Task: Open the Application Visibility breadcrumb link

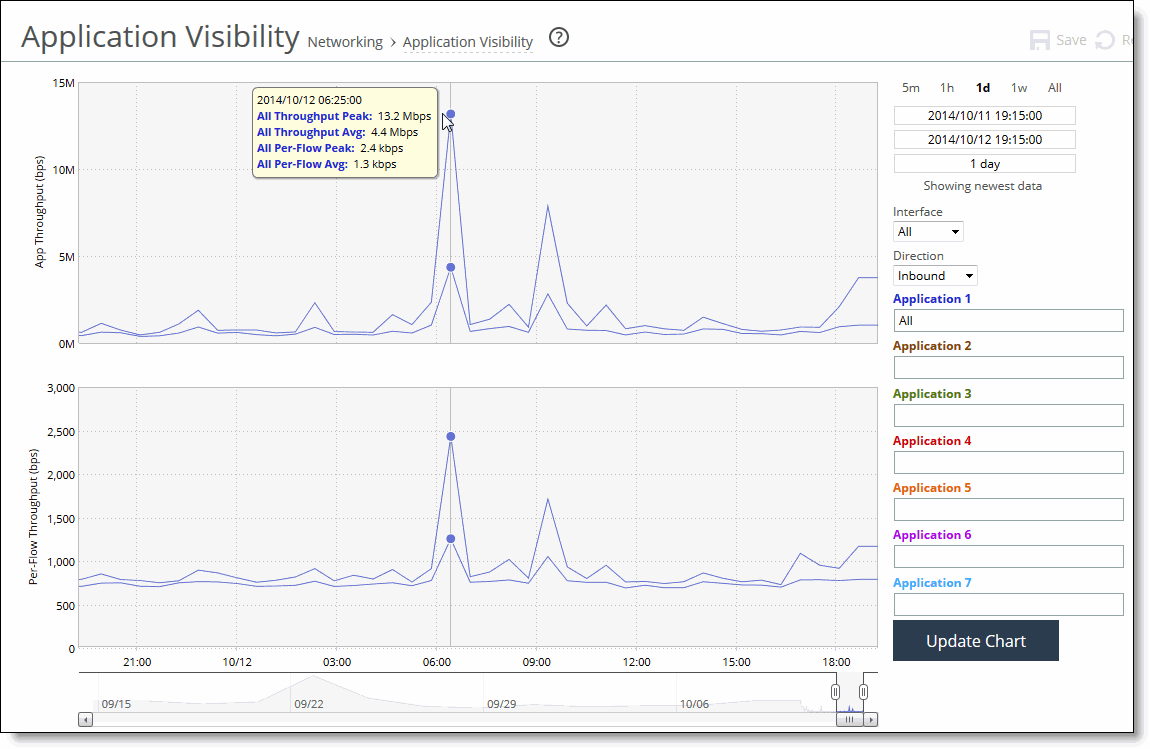Action: (468, 42)
